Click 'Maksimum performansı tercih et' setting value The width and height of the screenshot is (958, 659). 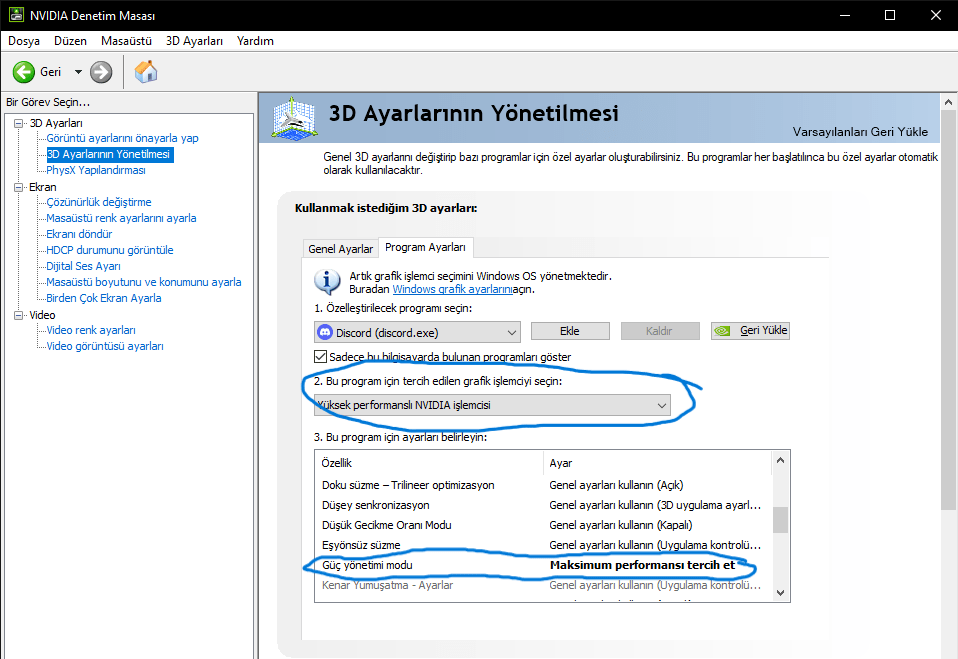click(x=643, y=565)
